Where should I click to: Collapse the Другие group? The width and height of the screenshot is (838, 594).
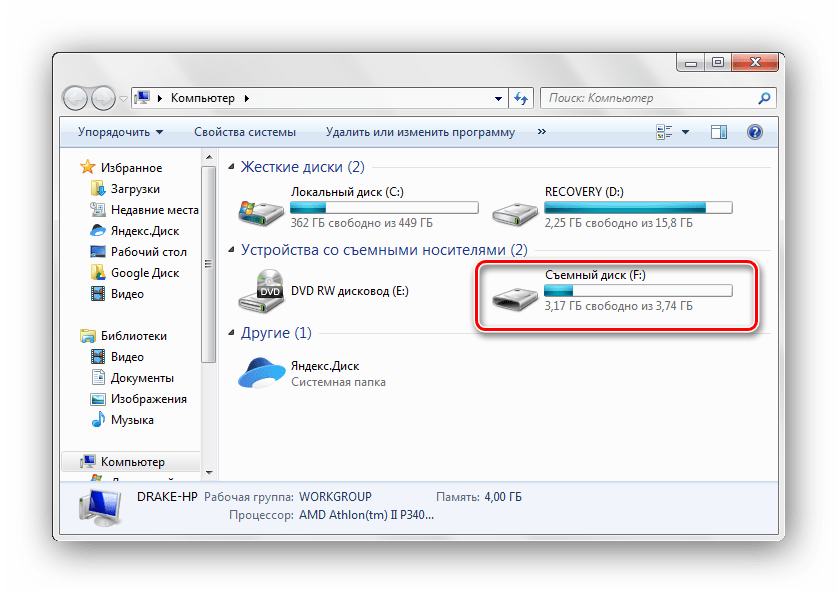click(231, 333)
